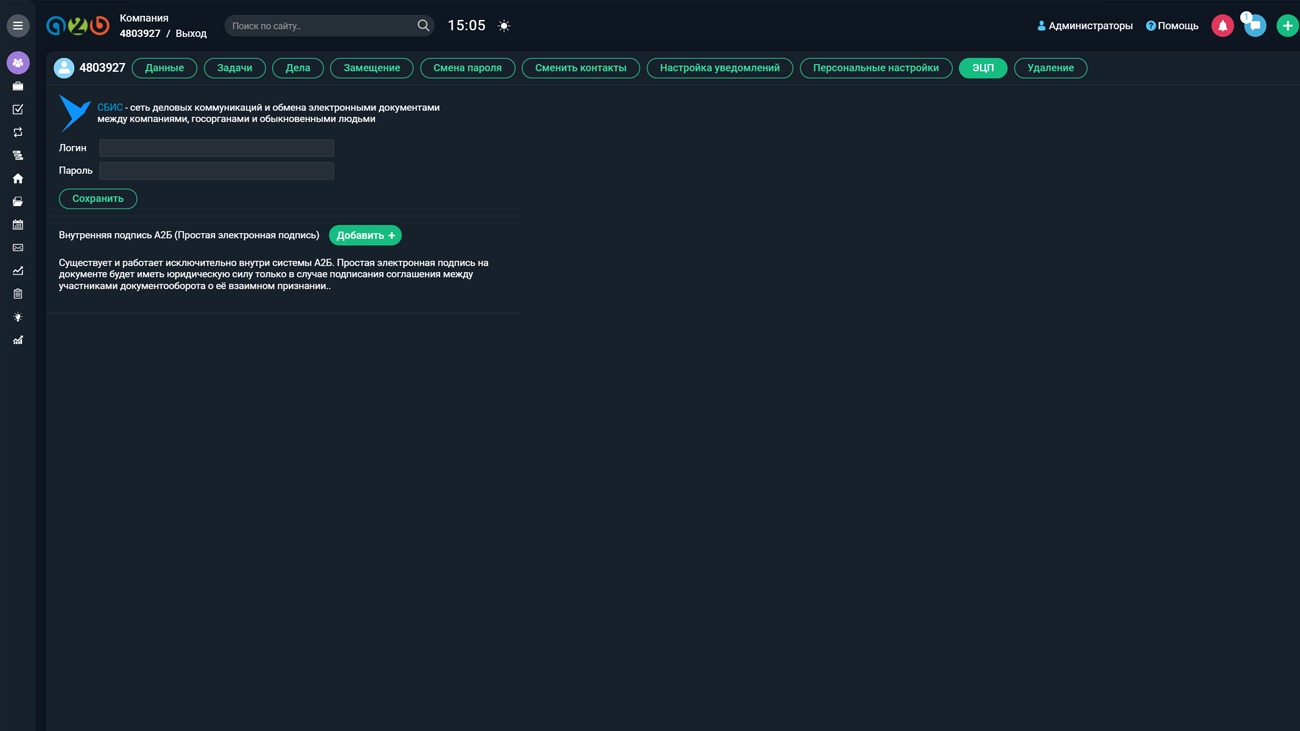Screen dimensions: 1300x731
Task: Open the blue chat messages icon
Action: coord(1255,26)
